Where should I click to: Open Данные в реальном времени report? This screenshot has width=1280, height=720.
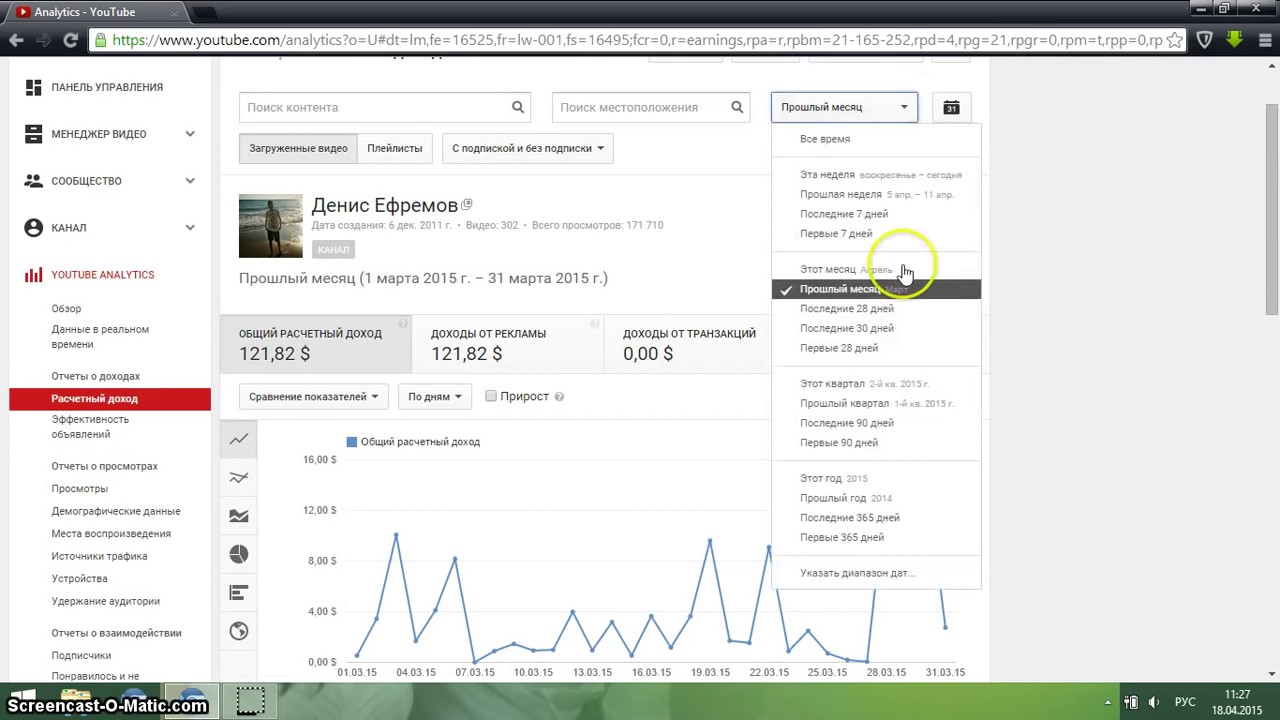pyautogui.click(x=100, y=337)
